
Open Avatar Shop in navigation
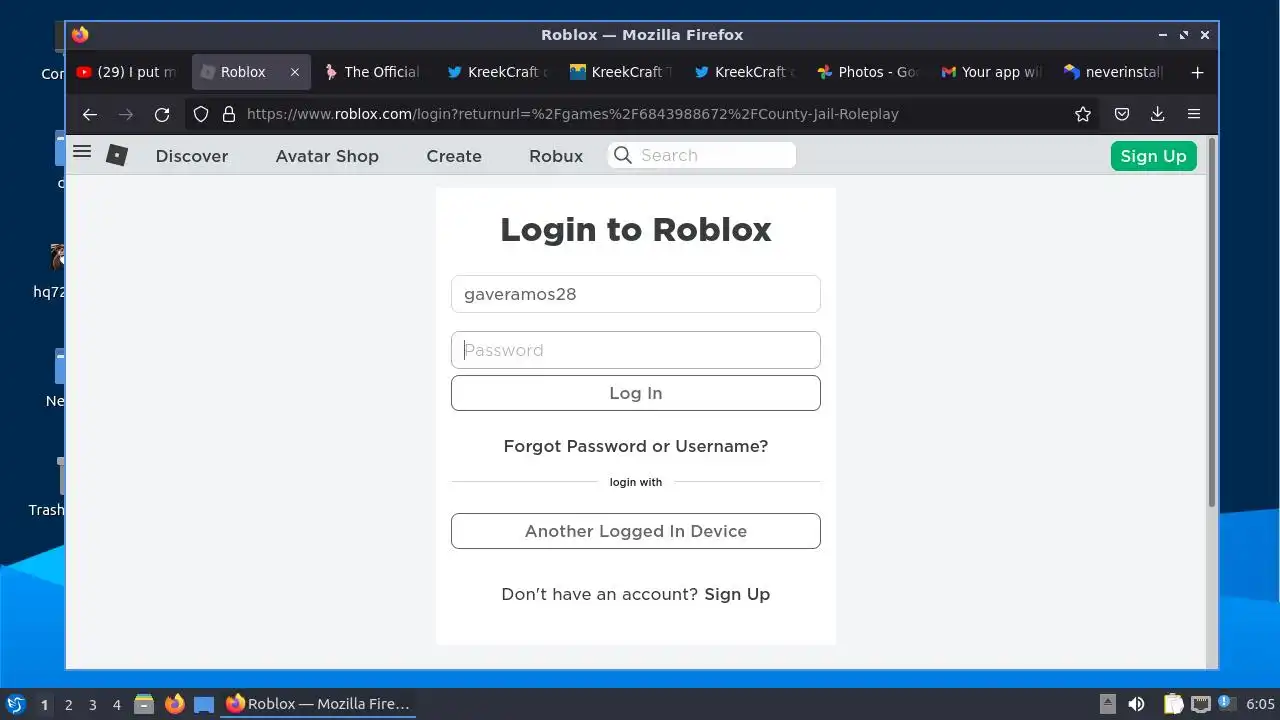[327, 156]
